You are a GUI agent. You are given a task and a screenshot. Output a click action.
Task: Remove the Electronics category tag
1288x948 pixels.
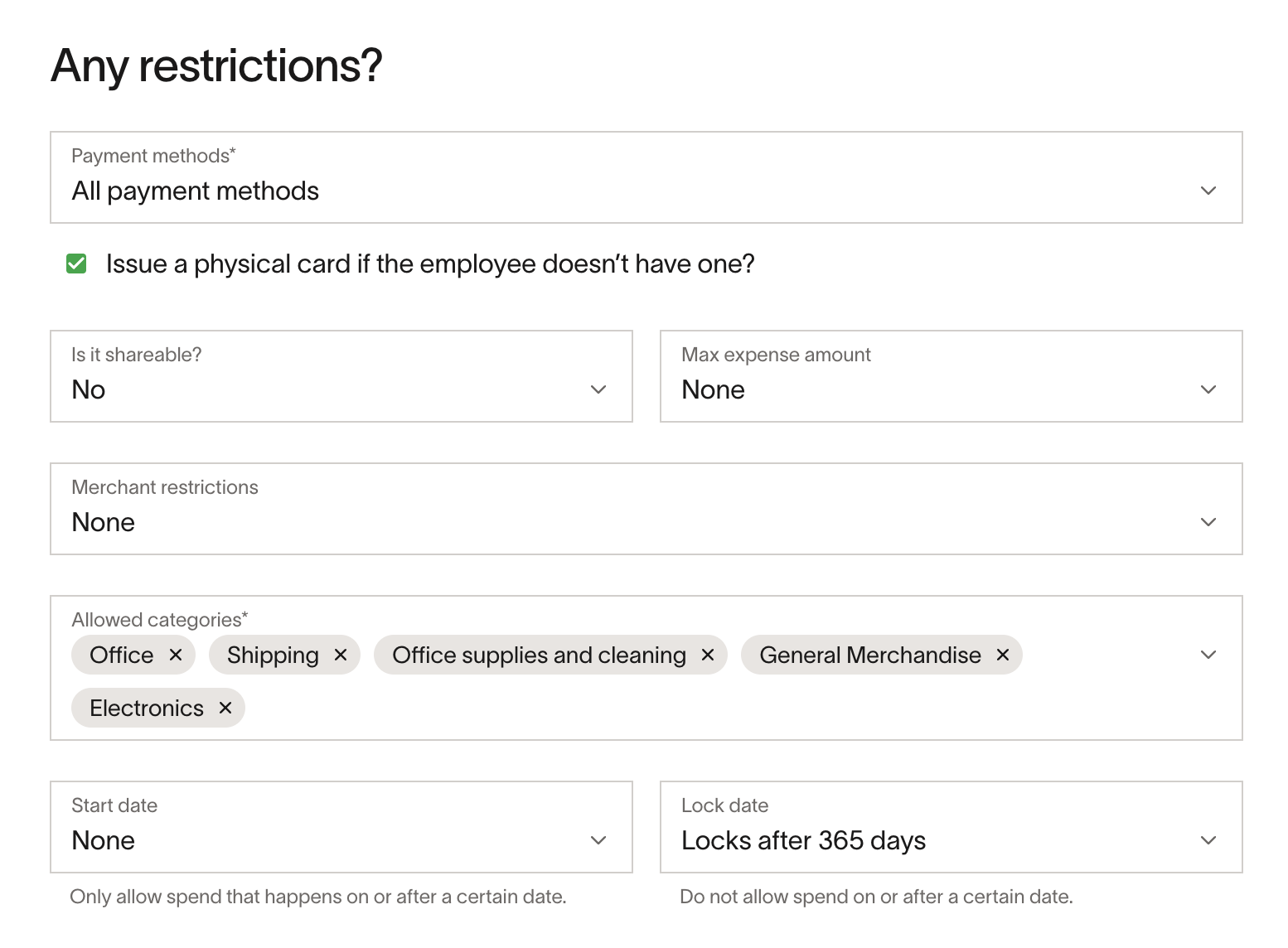coord(225,708)
